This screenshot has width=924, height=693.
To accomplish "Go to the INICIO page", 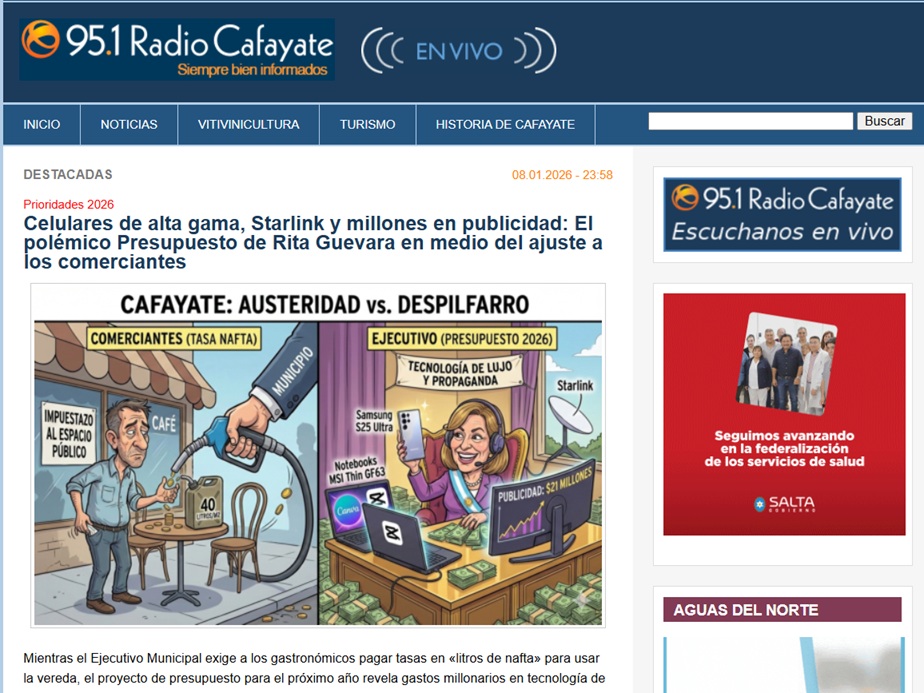I will (x=42, y=125).
